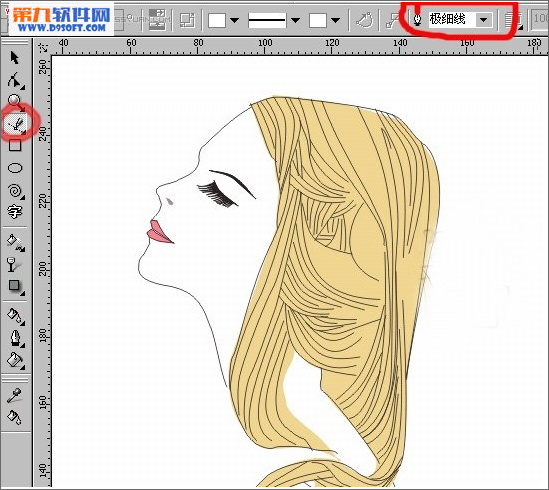Open the start arrowhead dropdown
Screen dimensions: 549x490
(223, 20)
